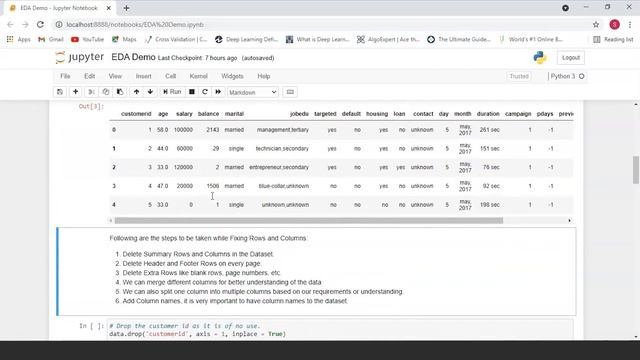
Task: Go back in browser history
Action: pyautogui.click(x=11, y=24)
